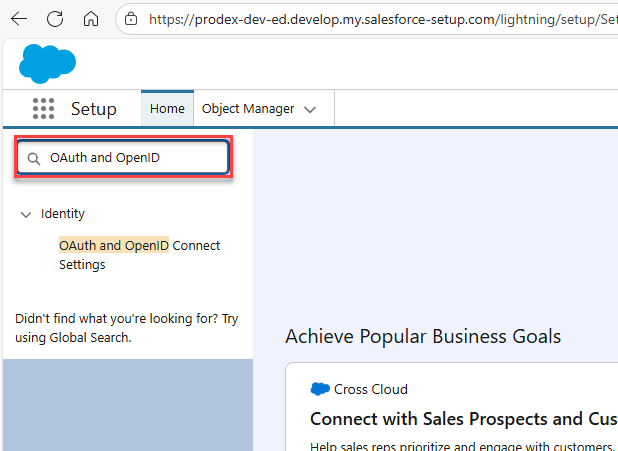Click the browser home icon

click(91, 19)
